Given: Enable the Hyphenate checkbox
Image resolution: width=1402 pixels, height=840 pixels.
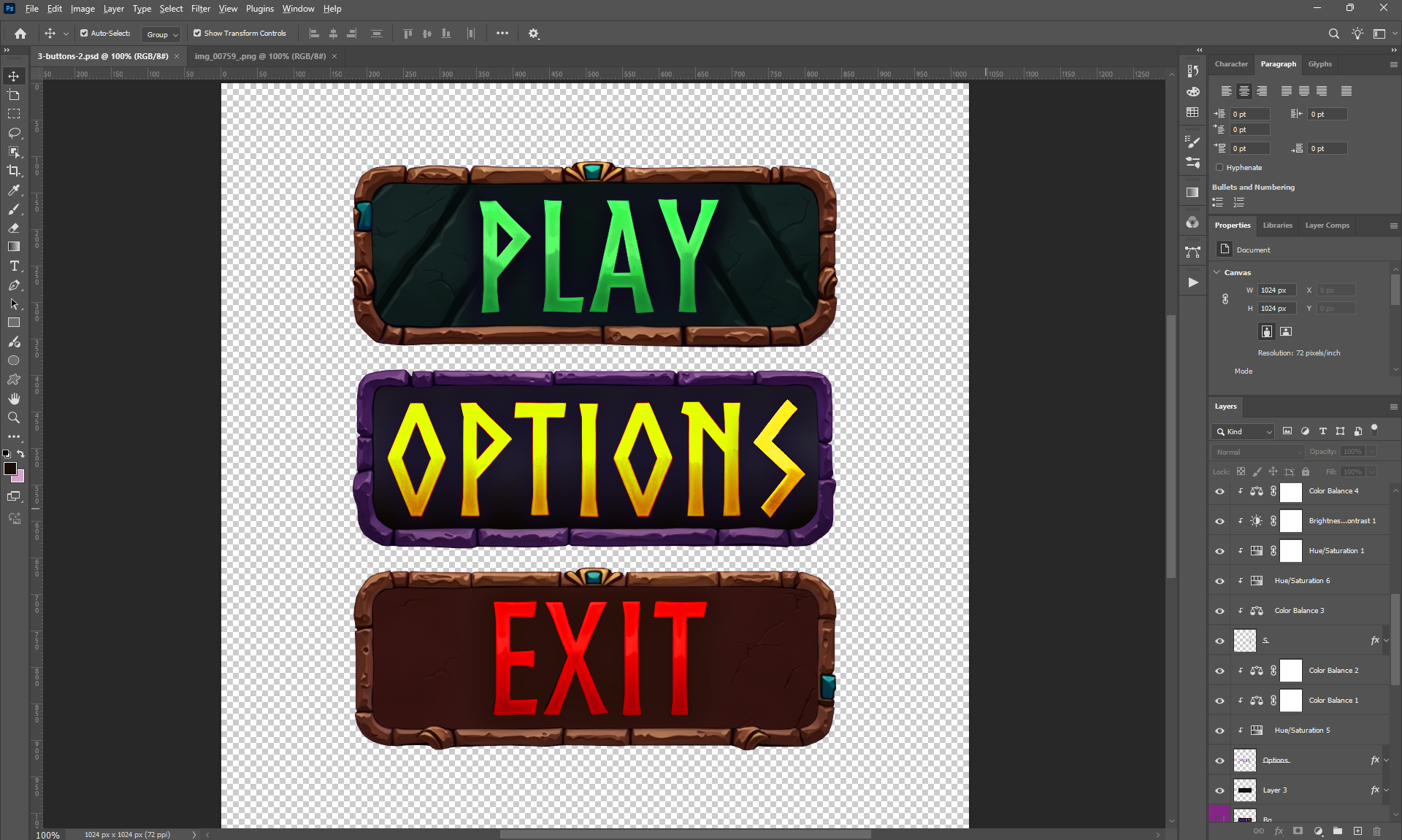Looking at the screenshot, I should [1219, 168].
